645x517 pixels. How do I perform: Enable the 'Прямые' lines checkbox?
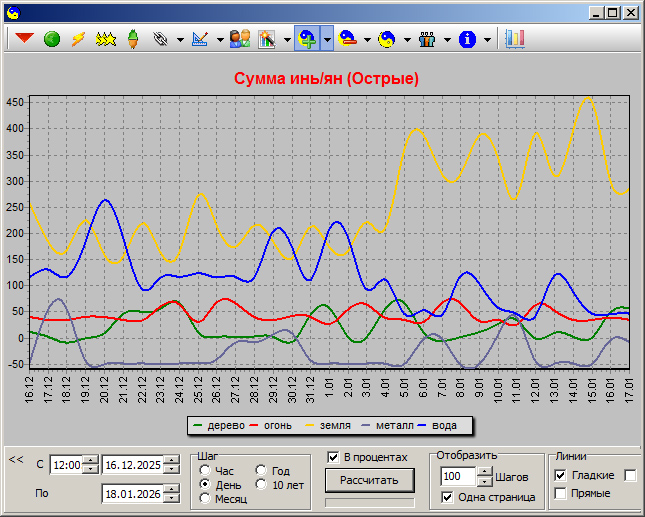pos(560,493)
